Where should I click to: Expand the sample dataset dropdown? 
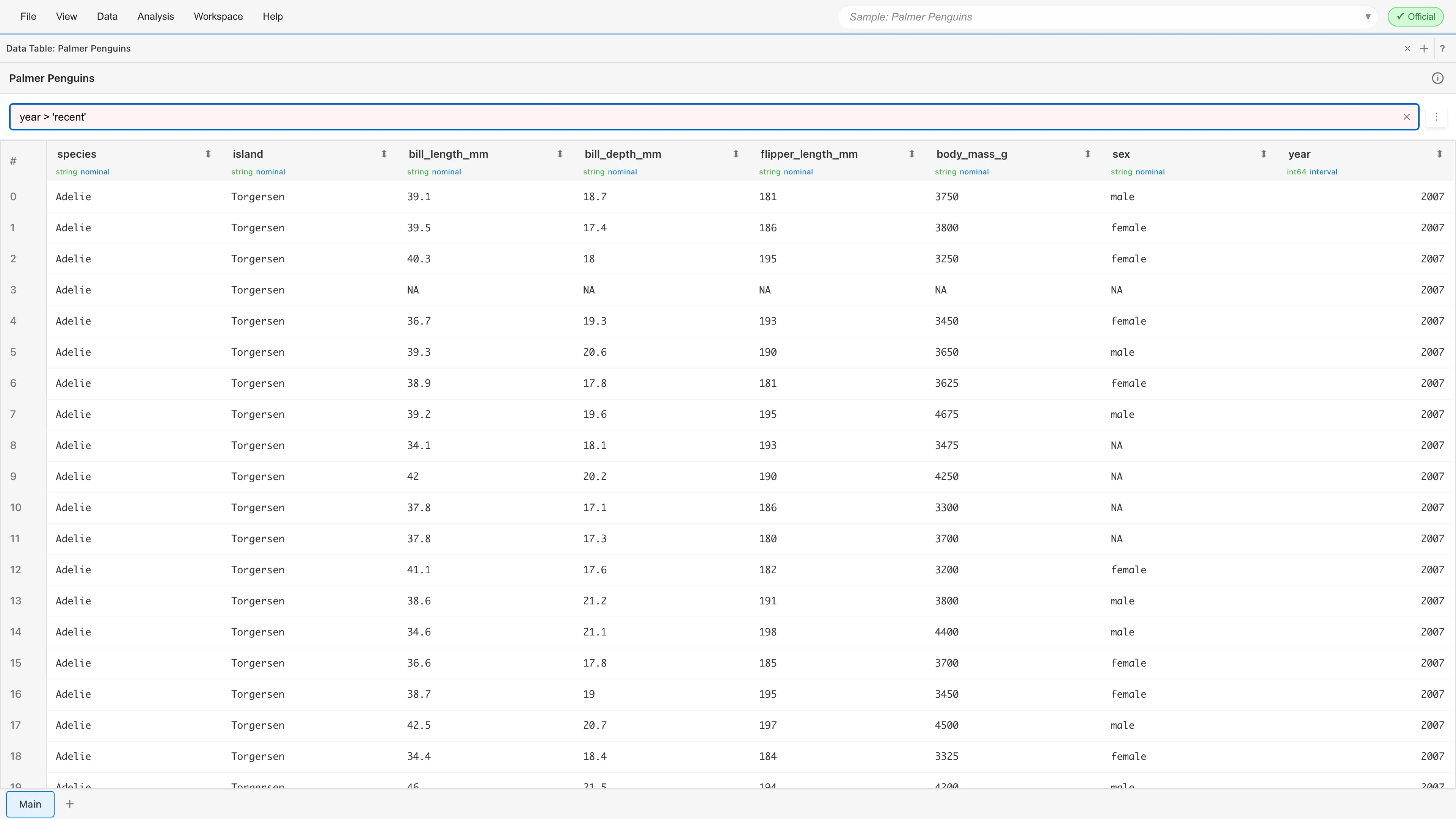[x=1367, y=16]
